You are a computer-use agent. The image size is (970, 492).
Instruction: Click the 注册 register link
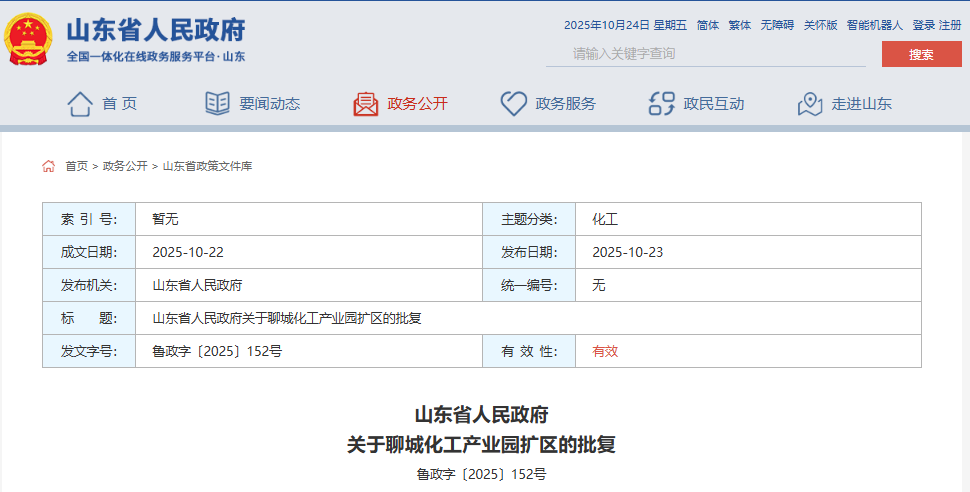pyautogui.click(x=950, y=25)
